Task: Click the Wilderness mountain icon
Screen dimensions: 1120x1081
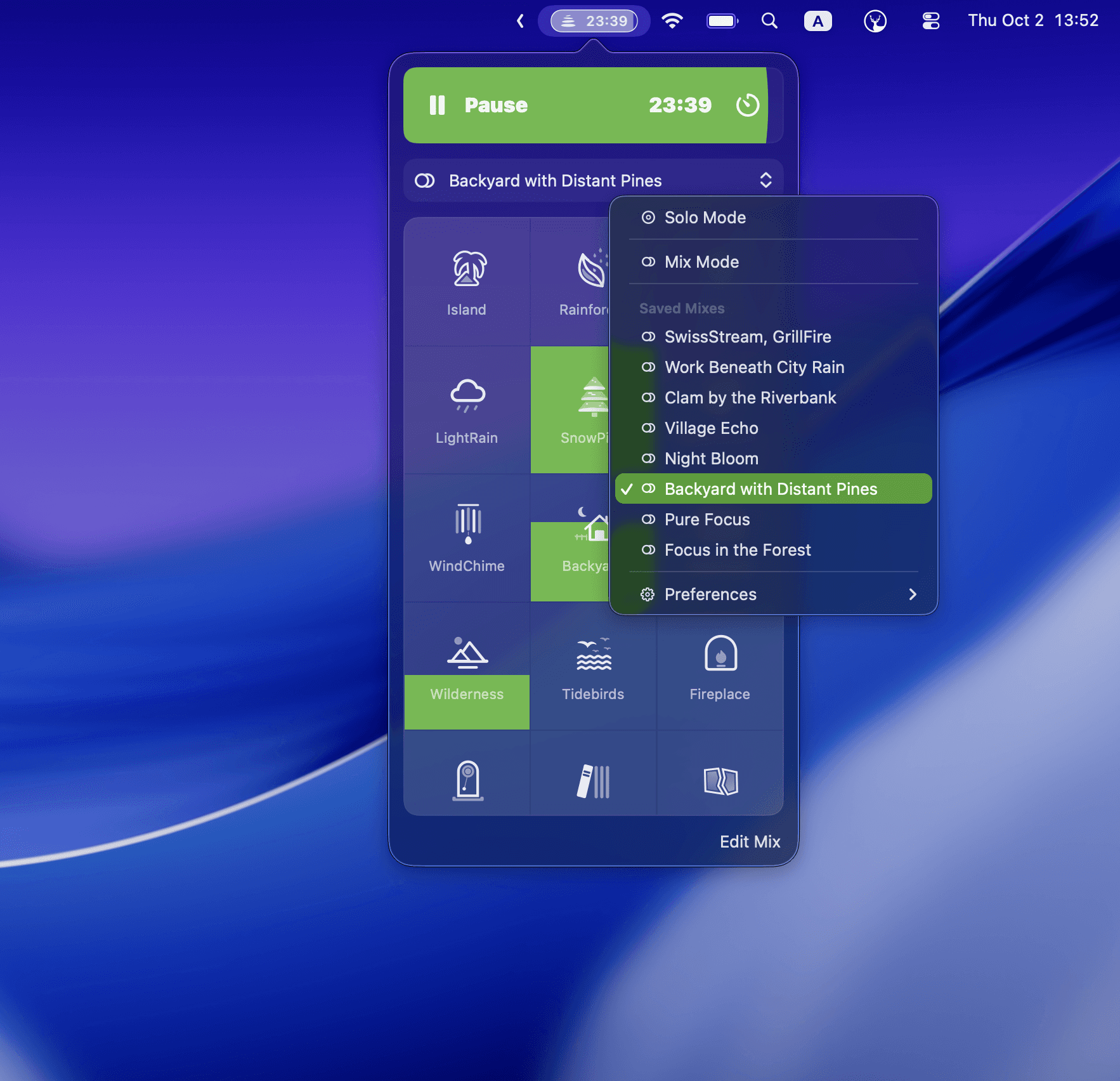Action: (x=467, y=653)
